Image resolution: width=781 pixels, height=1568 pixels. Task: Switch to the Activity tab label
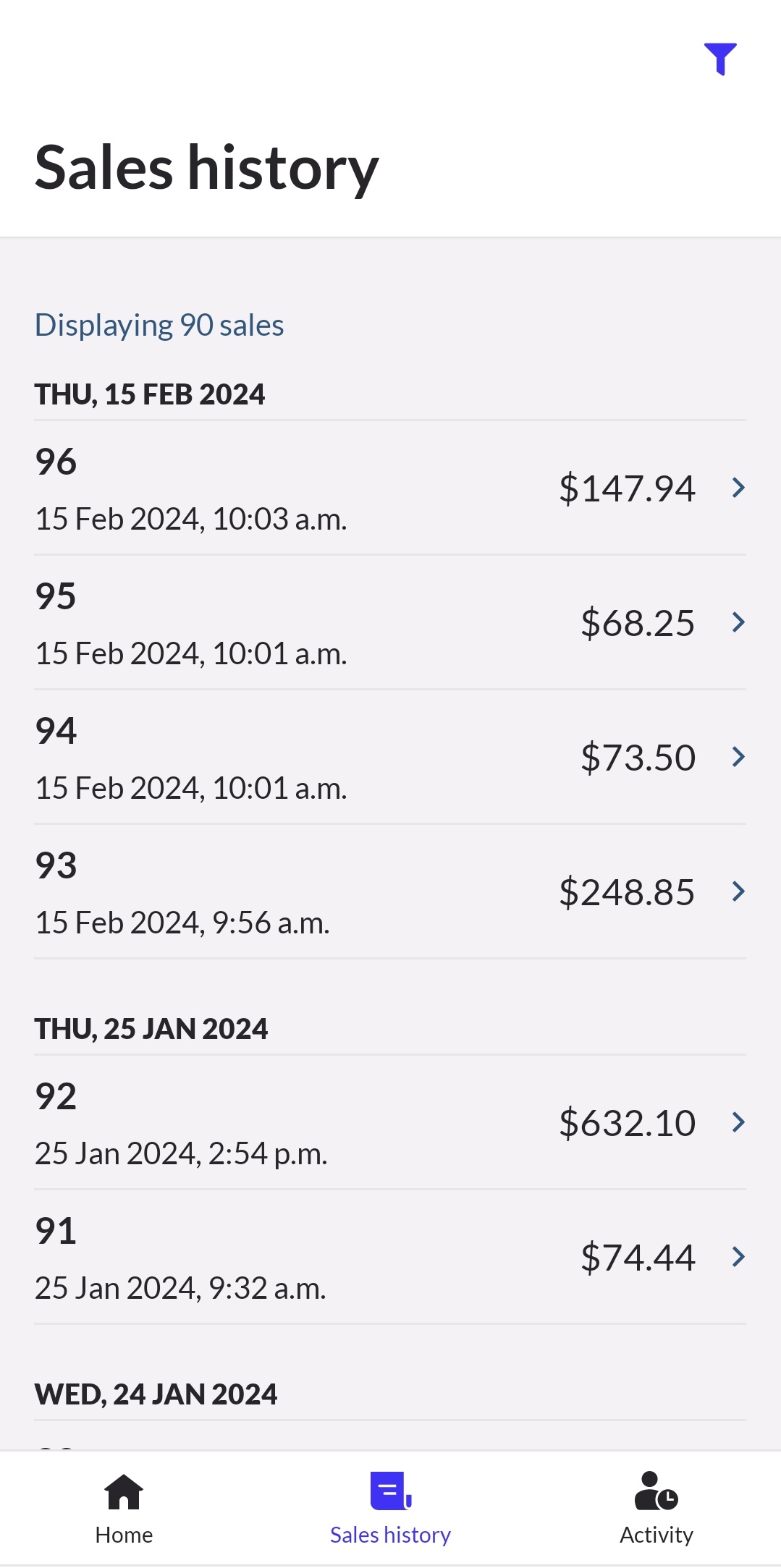pos(656,1535)
